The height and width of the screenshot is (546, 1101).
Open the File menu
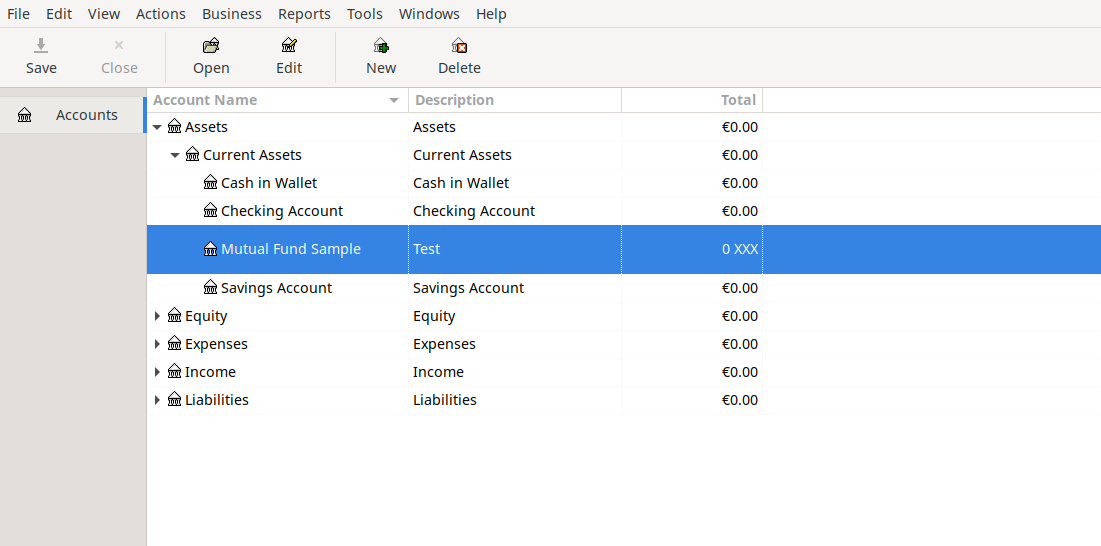click(x=18, y=14)
